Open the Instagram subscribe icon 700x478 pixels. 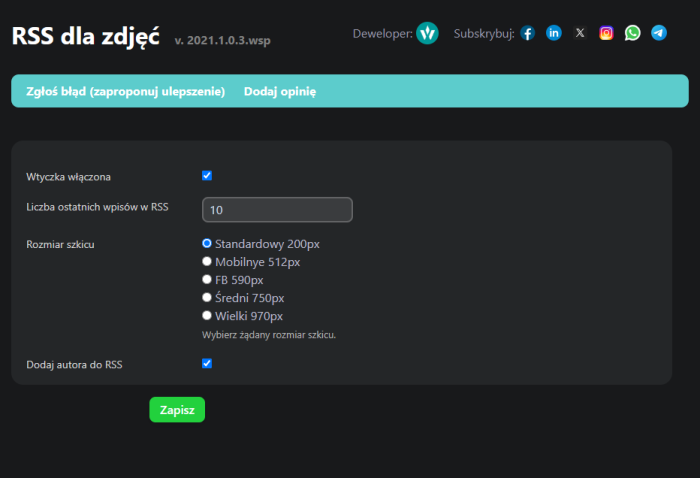(x=606, y=33)
